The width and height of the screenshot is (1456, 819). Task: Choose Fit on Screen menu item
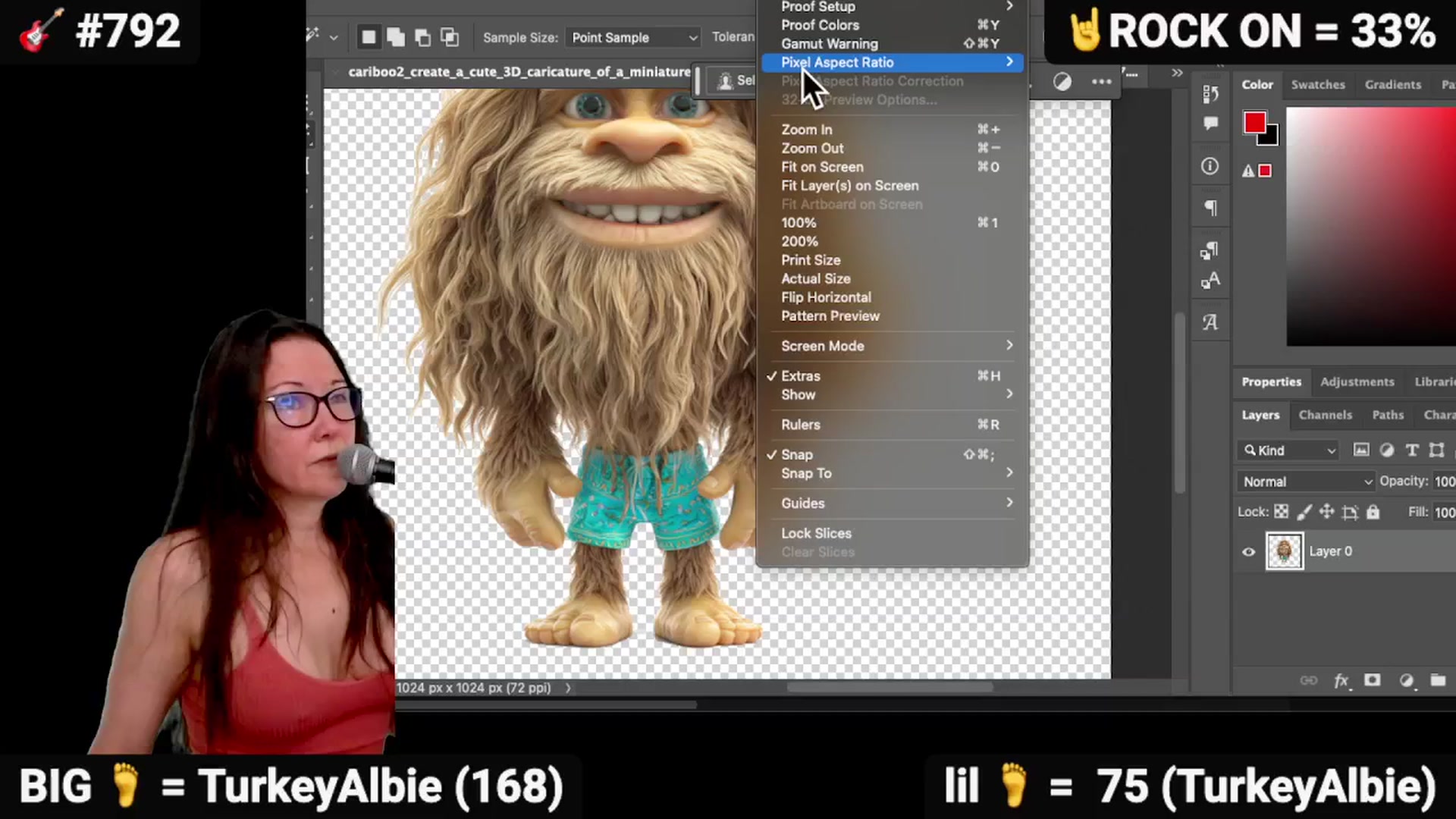point(892,167)
